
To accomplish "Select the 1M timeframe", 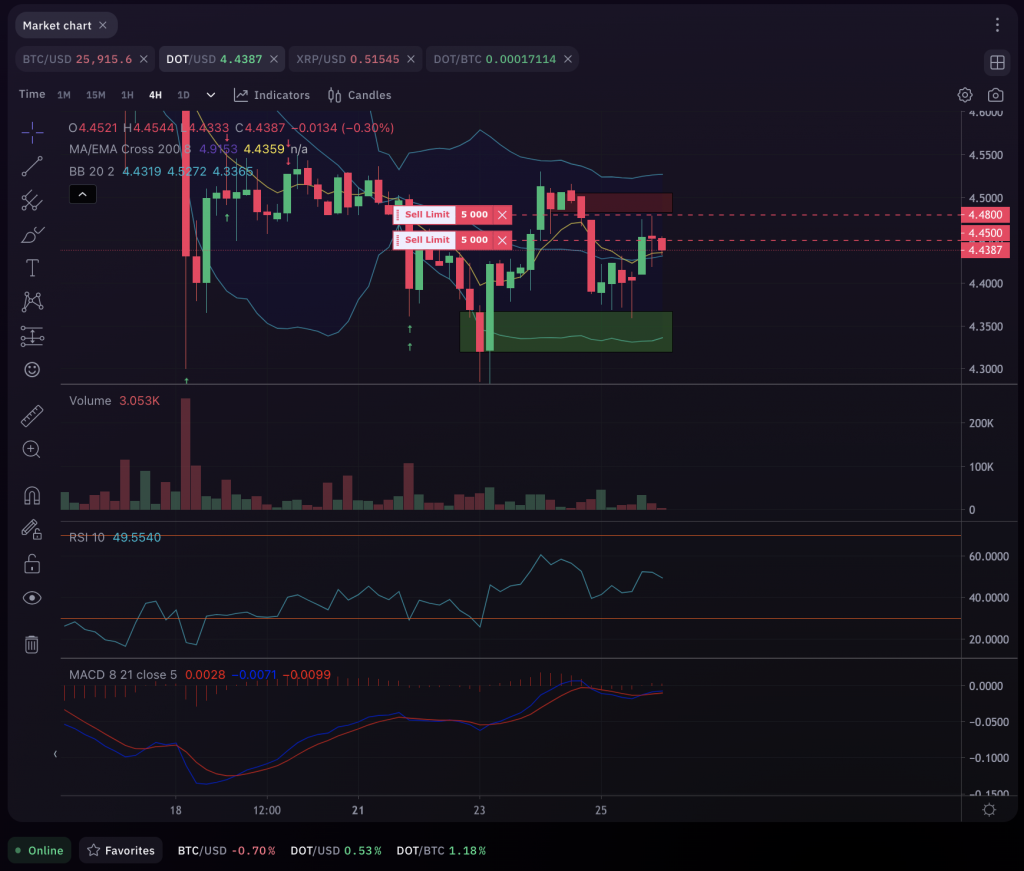I will (x=64, y=95).
